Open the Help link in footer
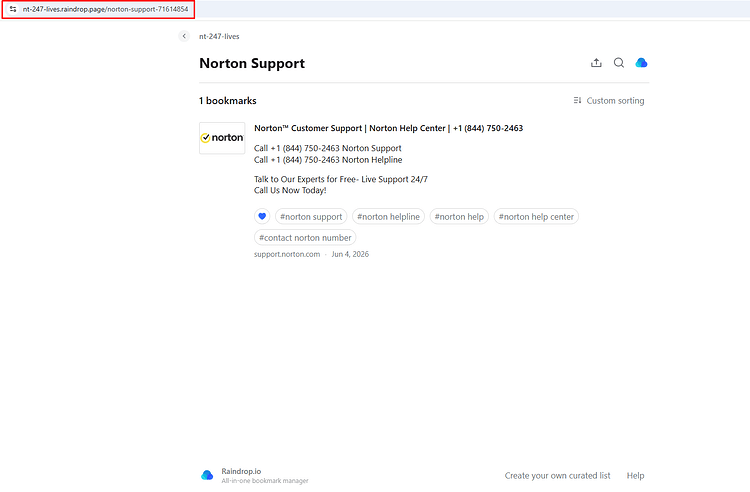Viewport: 750px width, 492px height. [635, 476]
